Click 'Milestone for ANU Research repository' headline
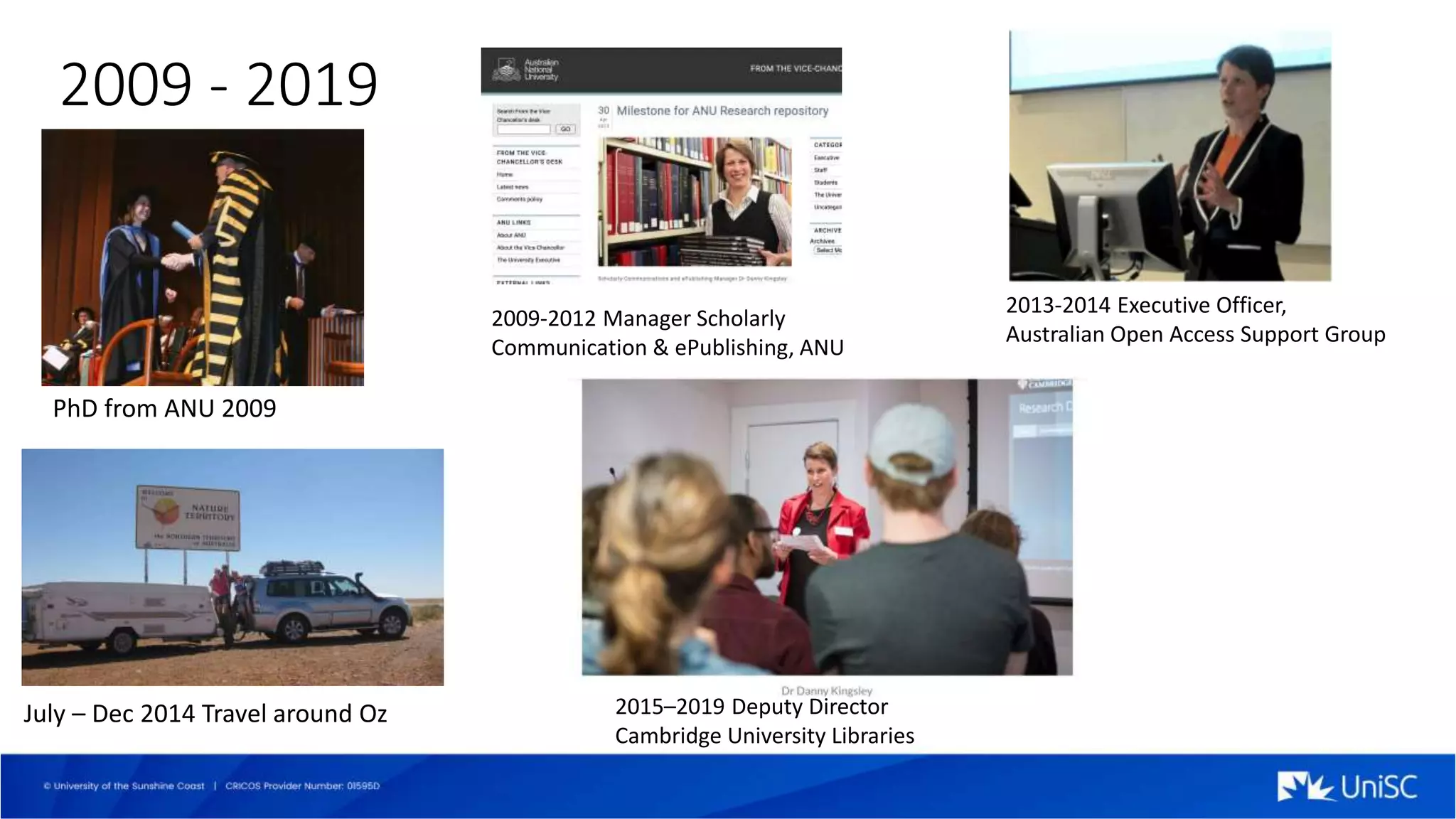This screenshot has width=1456, height=819. pos(722,111)
